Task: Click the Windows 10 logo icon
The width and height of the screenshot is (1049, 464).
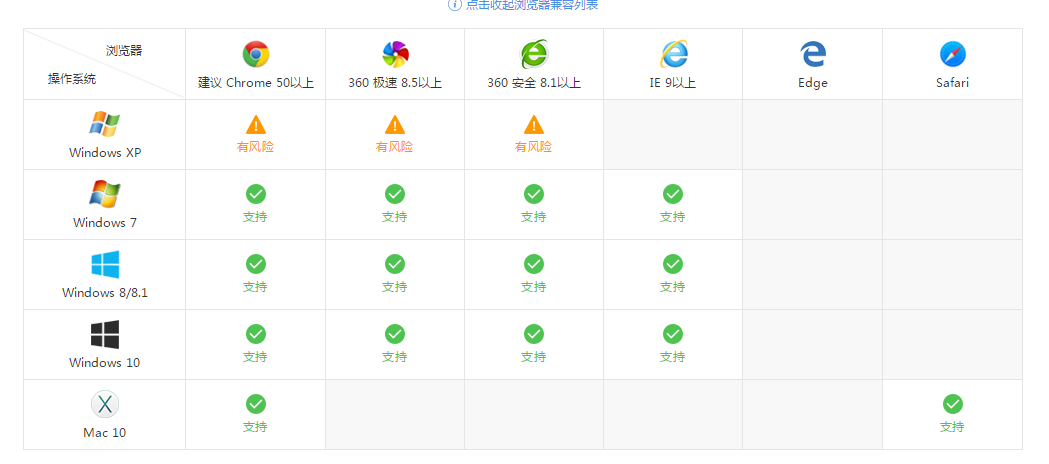Action: (x=105, y=334)
